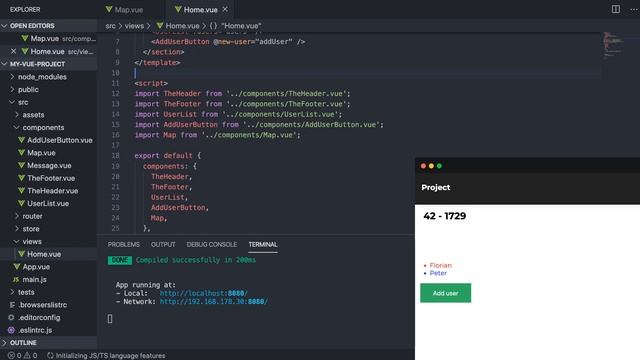Expand the OUTLINE section
Image resolution: width=640 pixels, height=360 pixels.
click(4, 342)
